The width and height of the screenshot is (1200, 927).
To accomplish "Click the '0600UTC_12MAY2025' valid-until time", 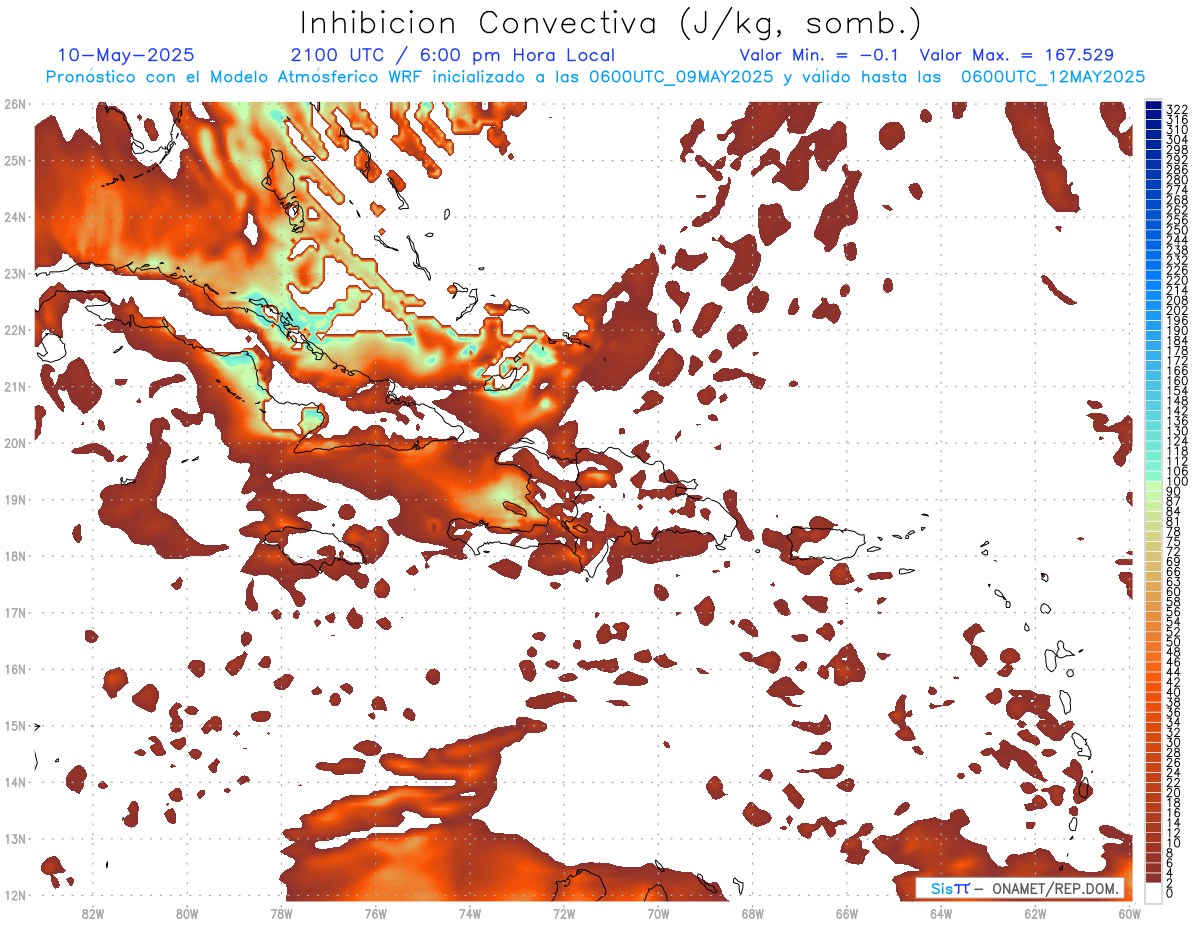I will [x=1053, y=77].
